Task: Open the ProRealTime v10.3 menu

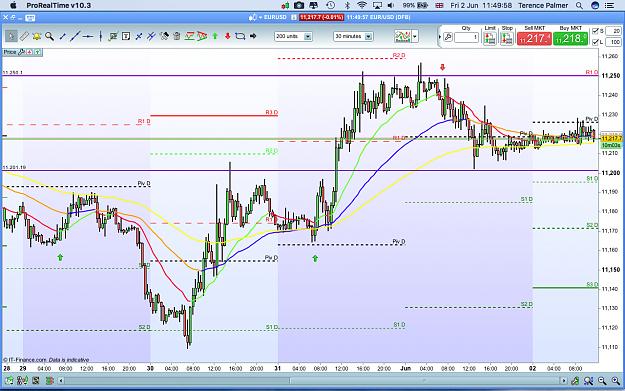Action: pyautogui.click(x=59, y=5)
